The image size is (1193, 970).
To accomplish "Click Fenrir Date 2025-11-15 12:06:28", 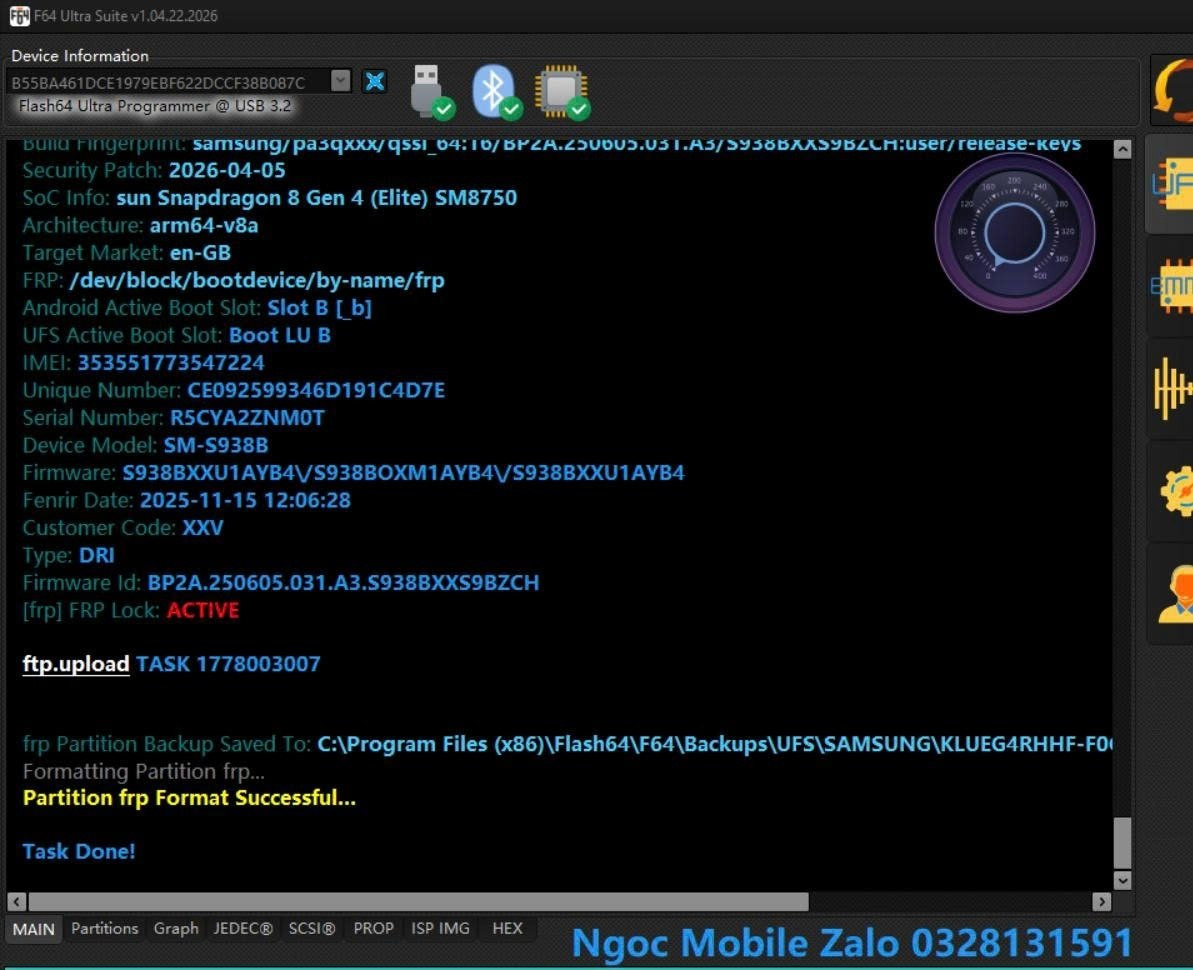I will pyautogui.click(x=245, y=500).
